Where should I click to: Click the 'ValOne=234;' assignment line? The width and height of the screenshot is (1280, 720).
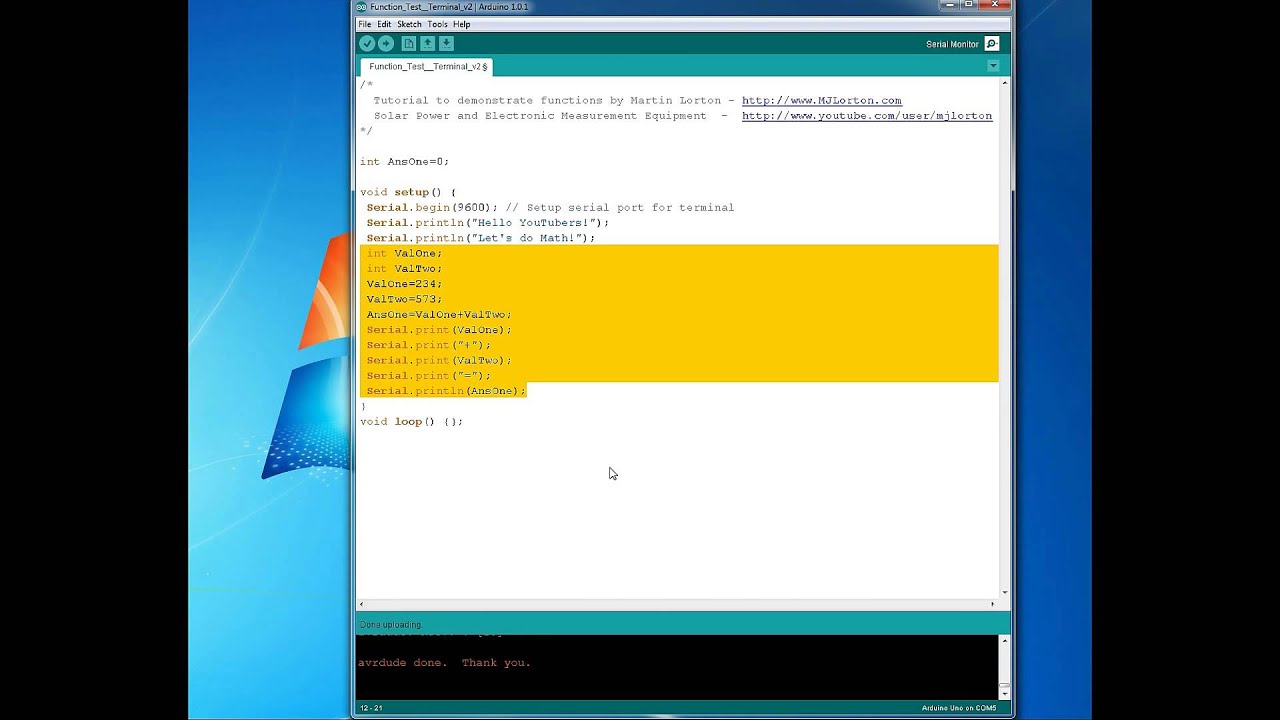tap(404, 284)
